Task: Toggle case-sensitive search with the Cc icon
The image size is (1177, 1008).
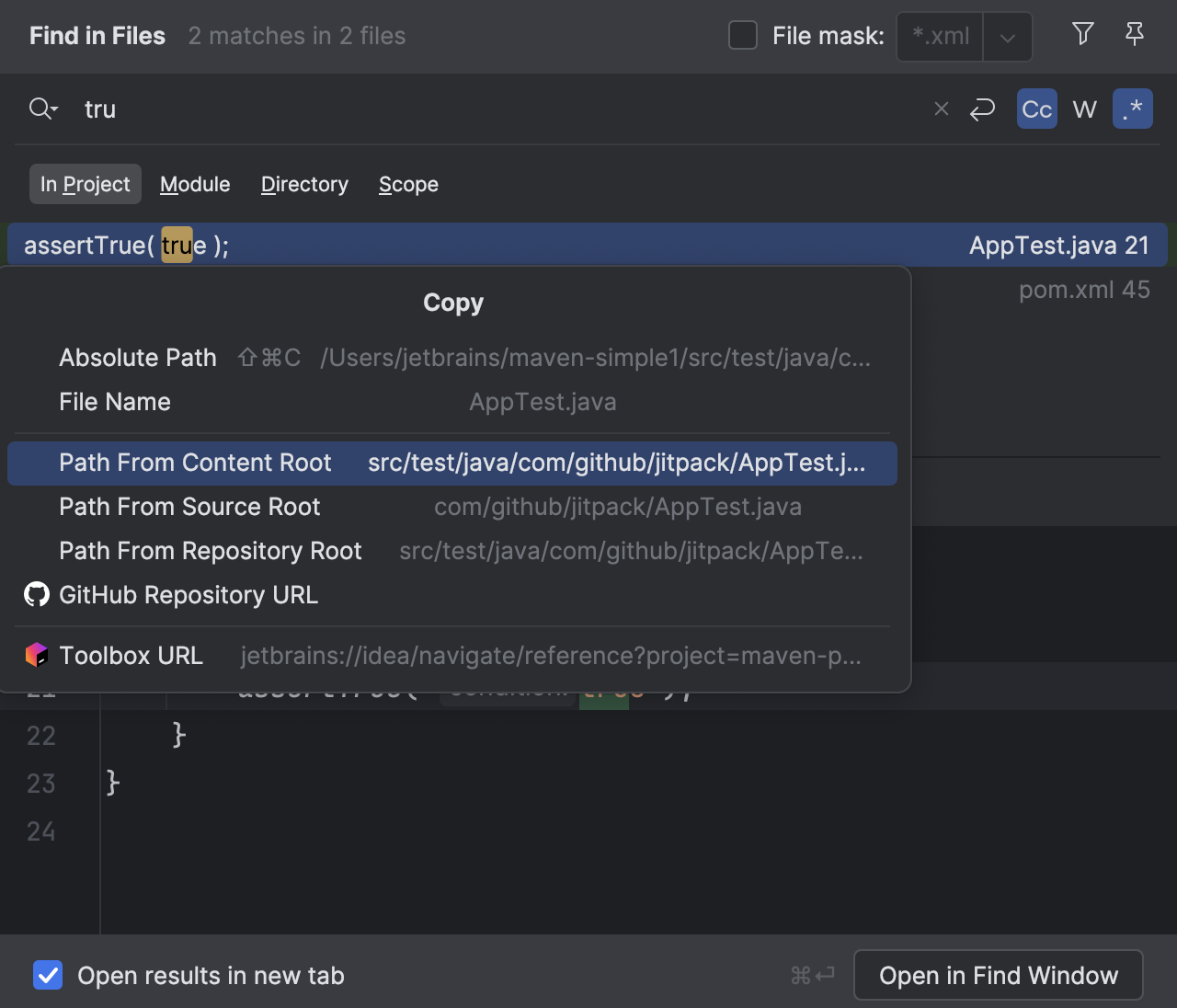Action: (1036, 109)
